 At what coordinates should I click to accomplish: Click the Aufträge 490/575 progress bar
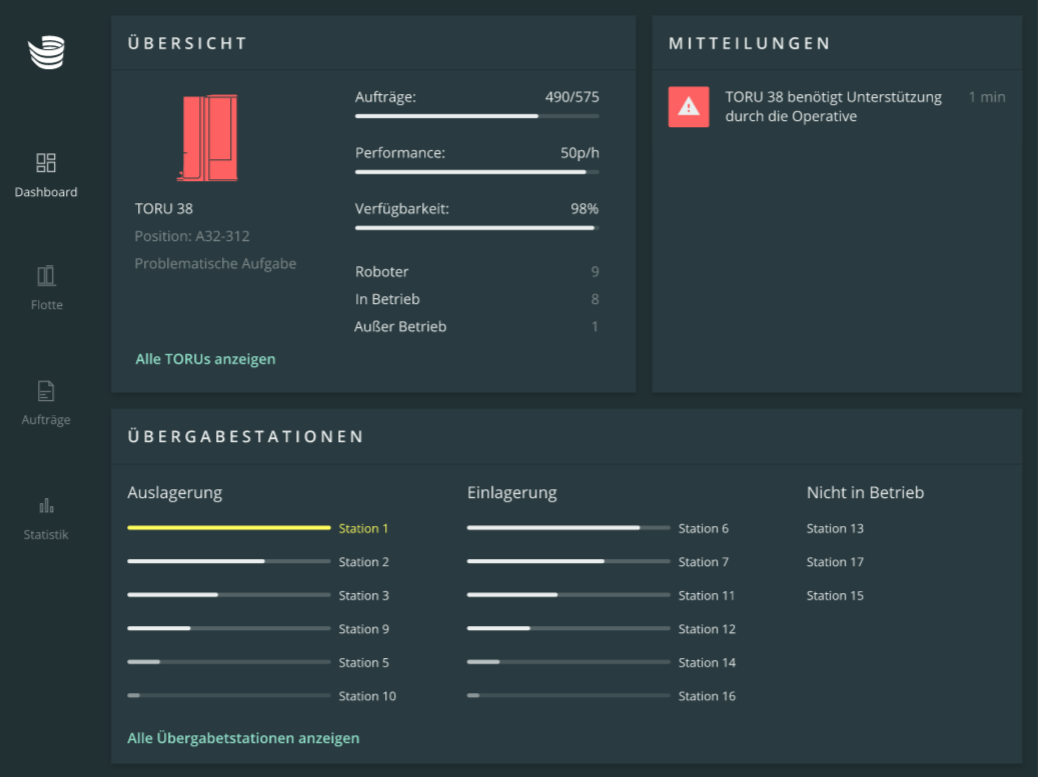click(x=477, y=116)
